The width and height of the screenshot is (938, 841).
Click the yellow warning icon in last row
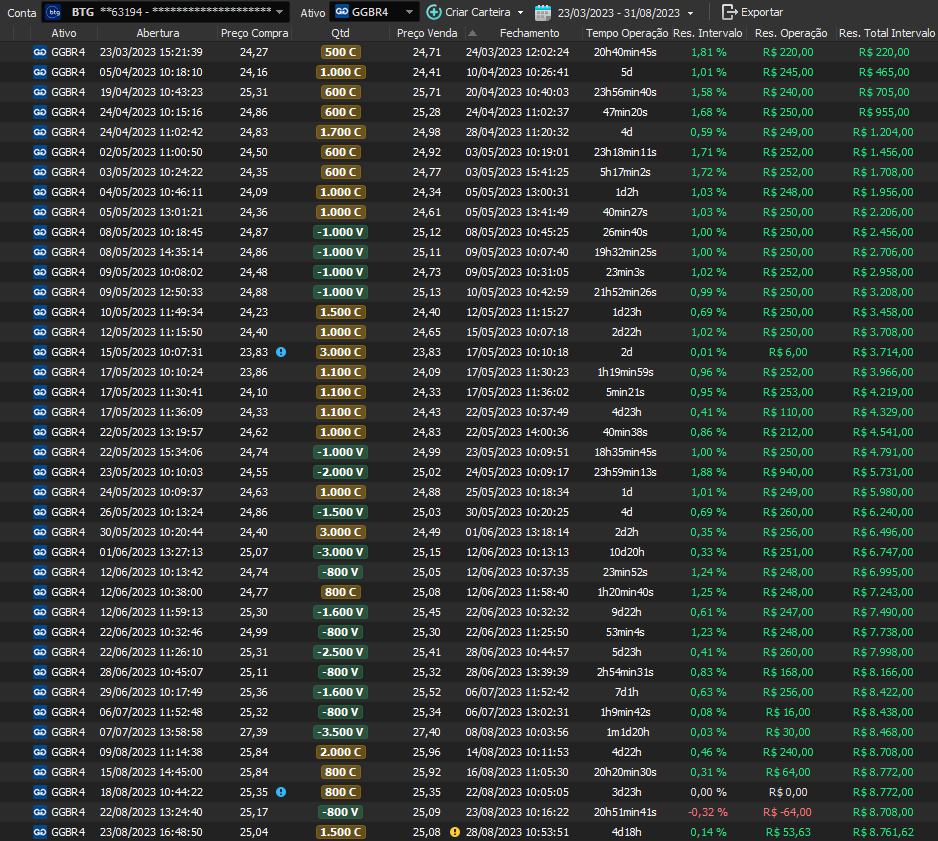point(455,832)
